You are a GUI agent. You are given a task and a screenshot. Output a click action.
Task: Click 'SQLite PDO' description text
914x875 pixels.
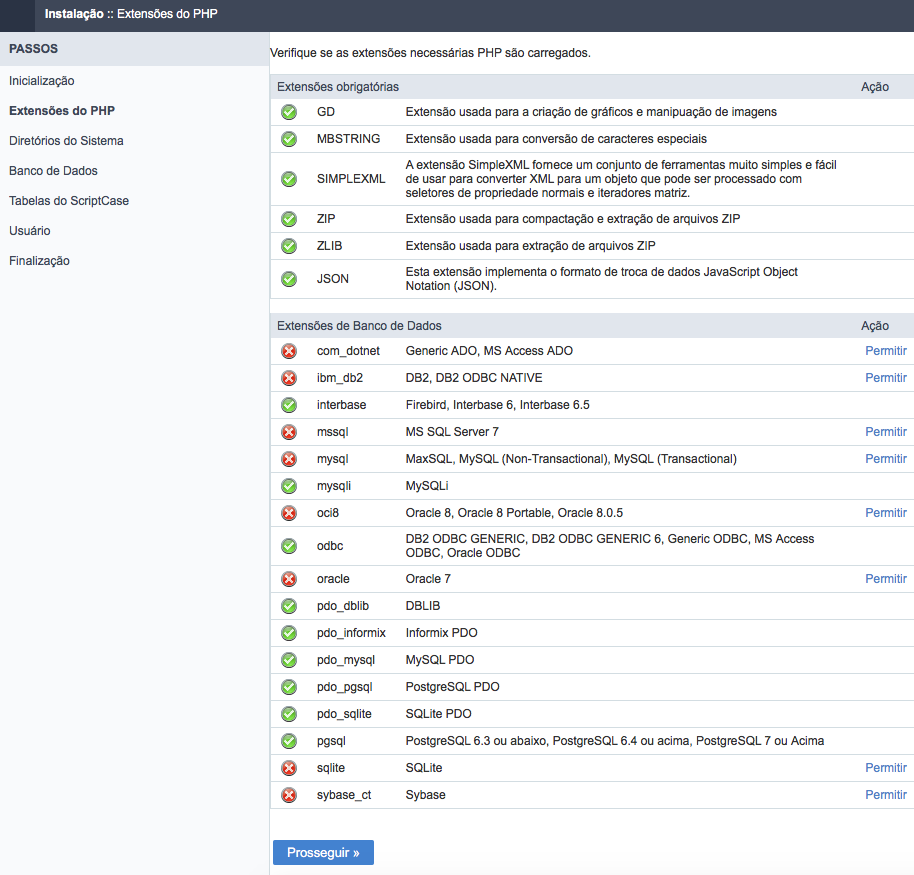(x=439, y=714)
